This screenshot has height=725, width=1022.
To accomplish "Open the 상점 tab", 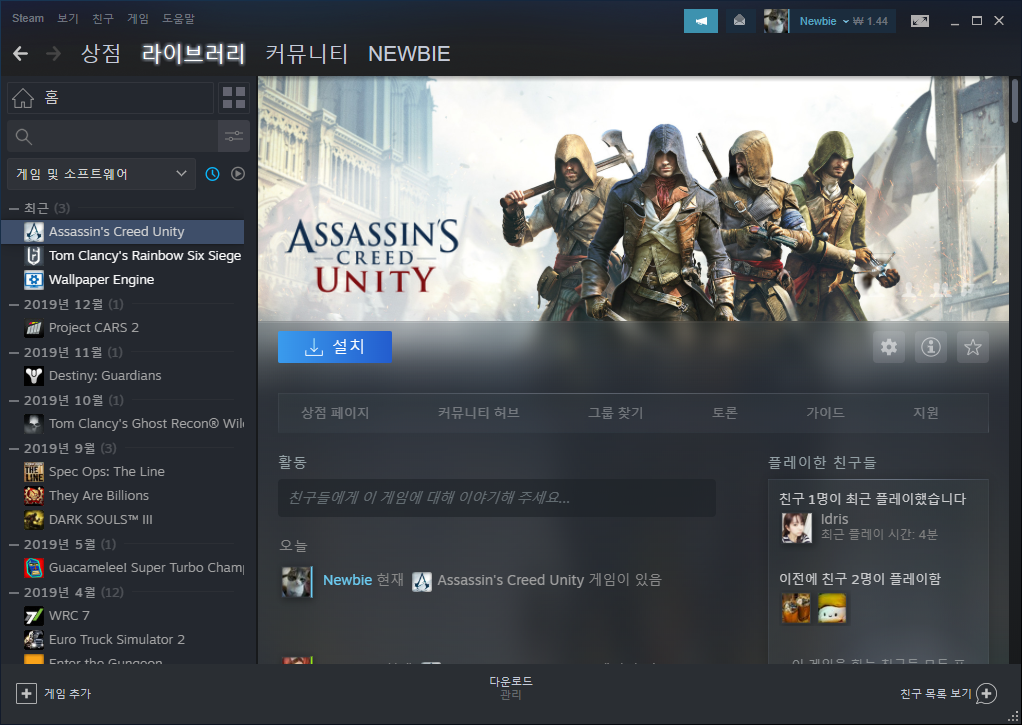I will [x=101, y=53].
